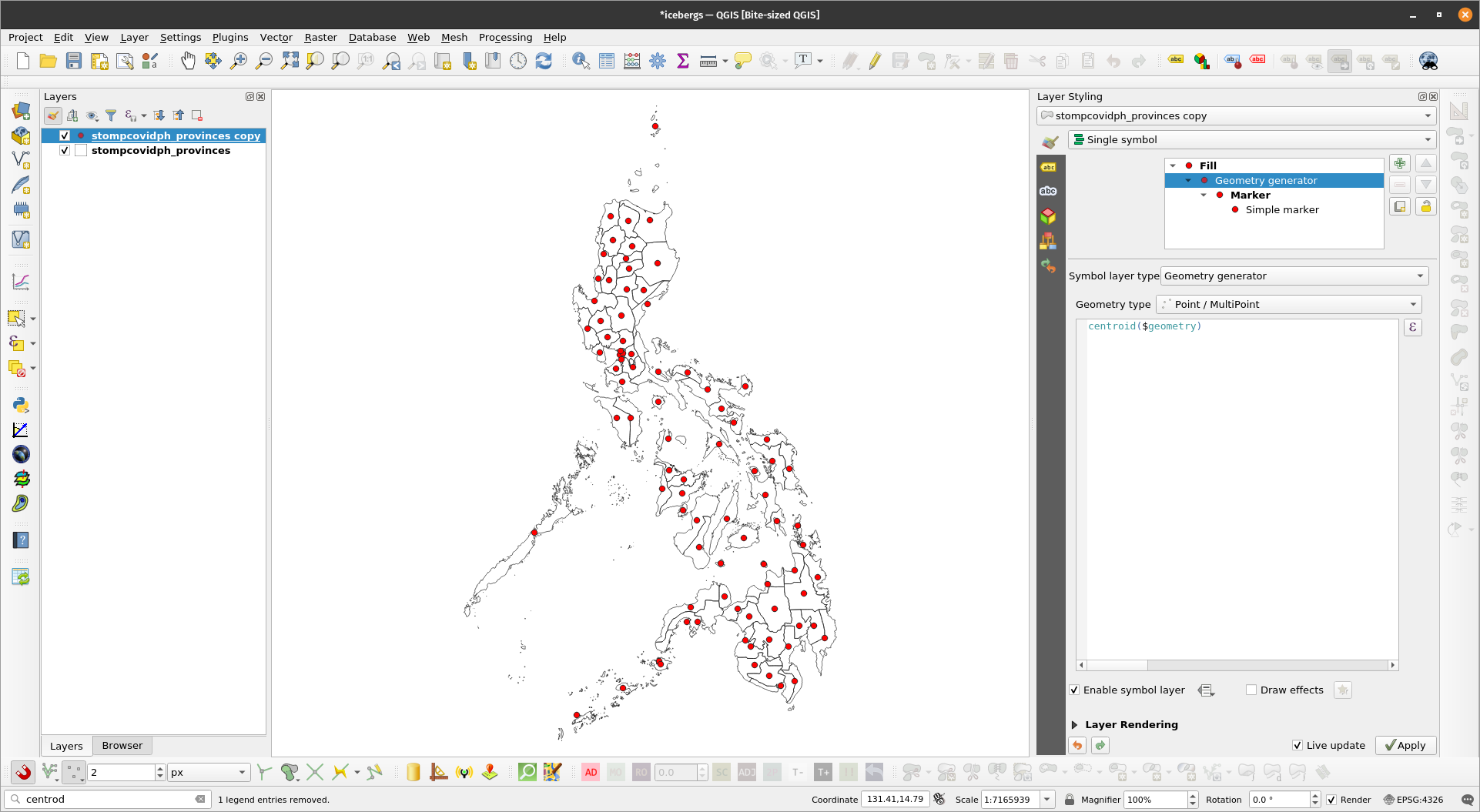Lock the symbol layer color

point(1425,206)
